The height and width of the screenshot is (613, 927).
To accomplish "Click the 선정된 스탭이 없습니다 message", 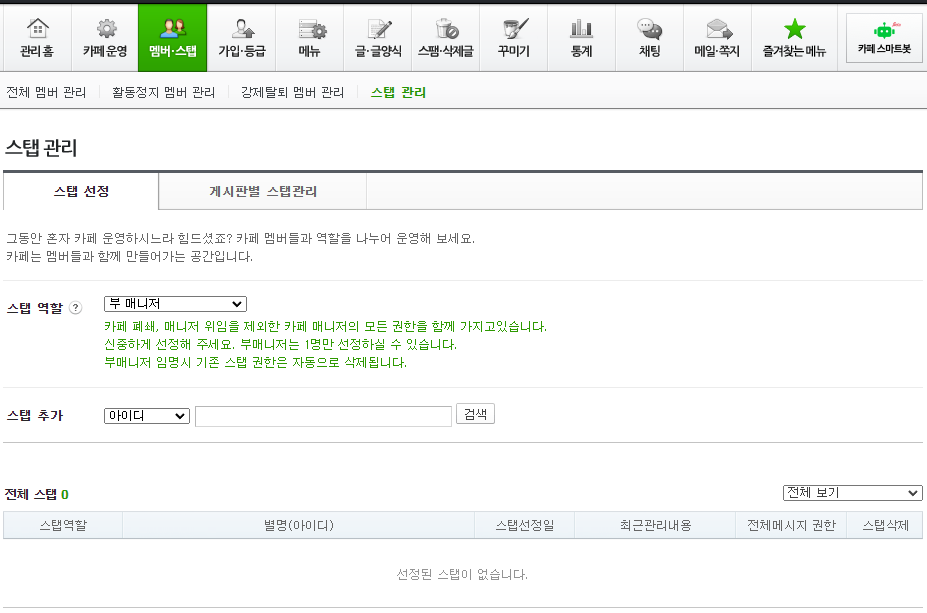I will (462, 574).
